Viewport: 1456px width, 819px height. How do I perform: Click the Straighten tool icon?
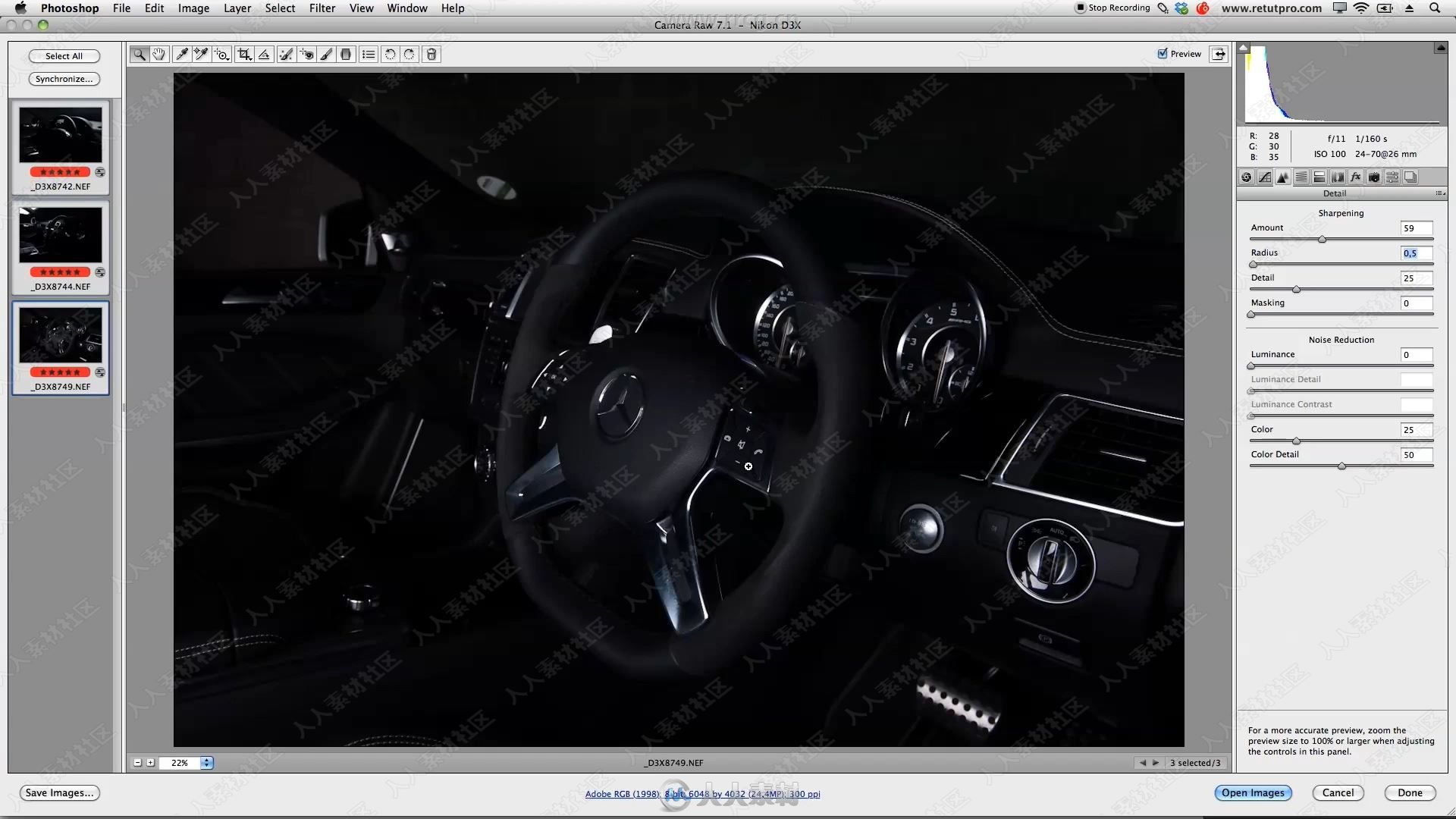265,54
